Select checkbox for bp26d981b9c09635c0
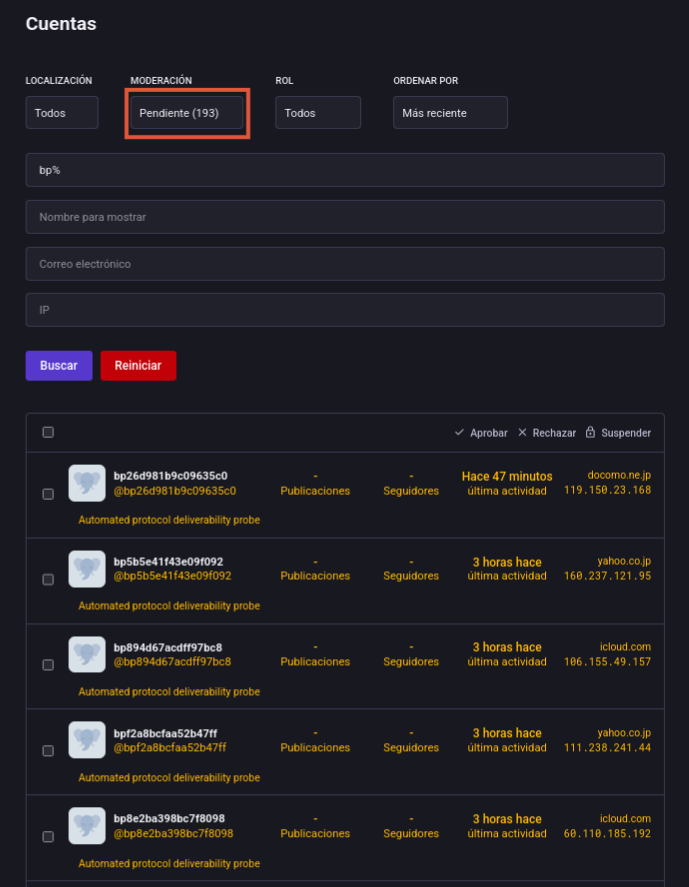Screen dimensions: 689x887 tap(48, 494)
